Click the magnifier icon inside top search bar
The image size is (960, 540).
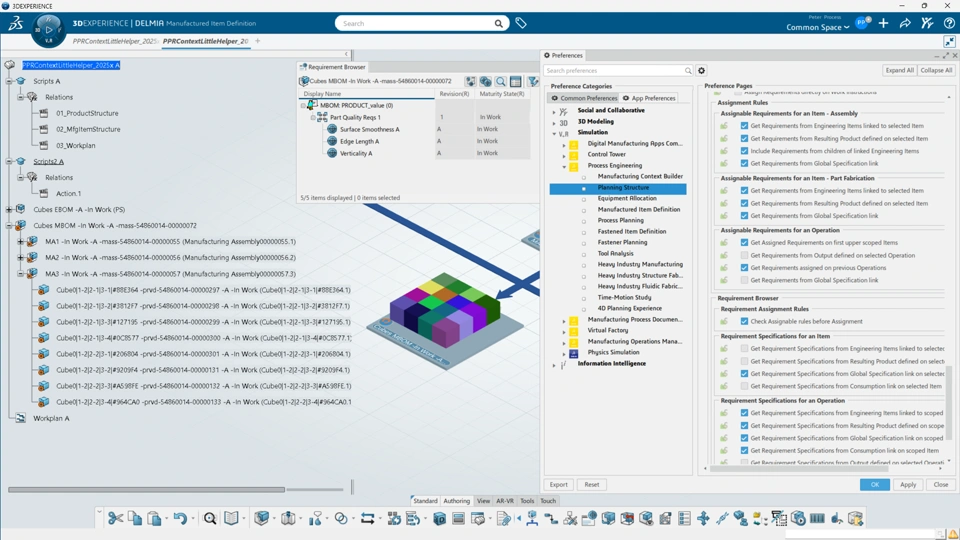pyautogui.click(x=498, y=23)
